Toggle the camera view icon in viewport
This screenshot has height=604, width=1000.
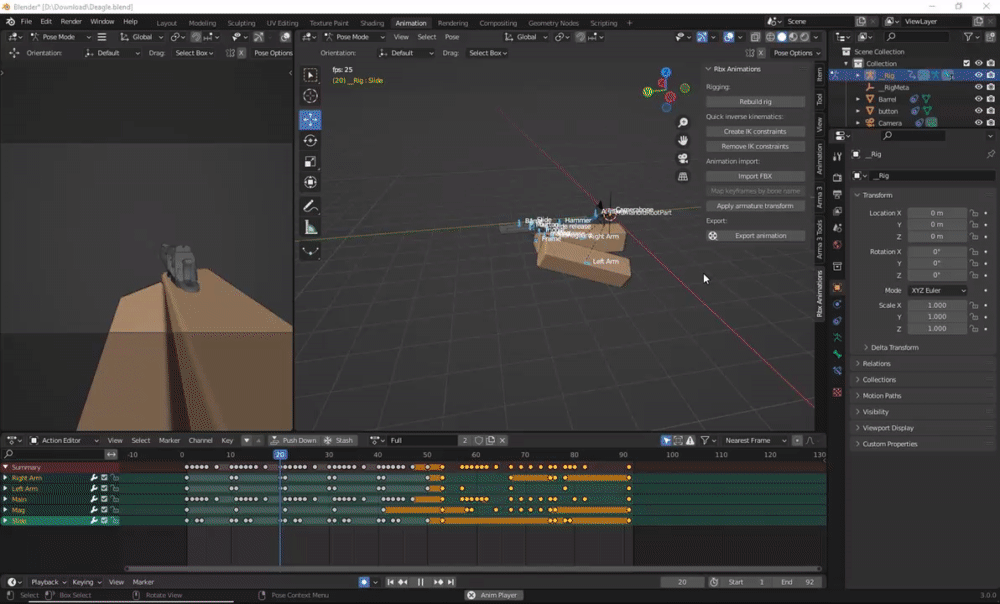683,158
